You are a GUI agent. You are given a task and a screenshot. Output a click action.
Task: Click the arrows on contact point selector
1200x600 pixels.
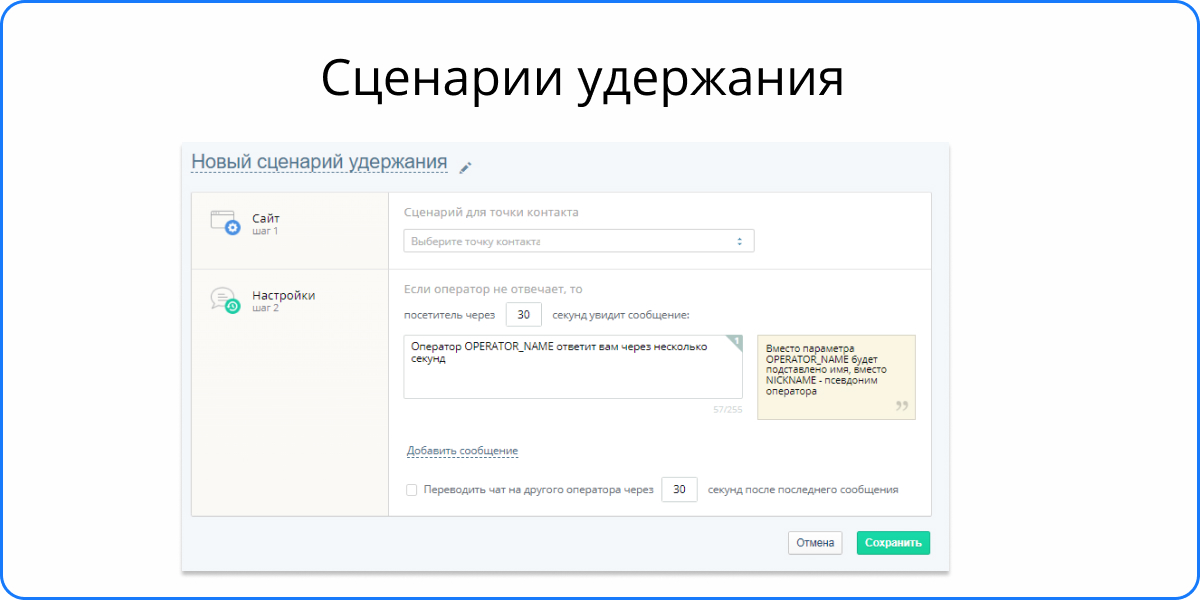739,241
